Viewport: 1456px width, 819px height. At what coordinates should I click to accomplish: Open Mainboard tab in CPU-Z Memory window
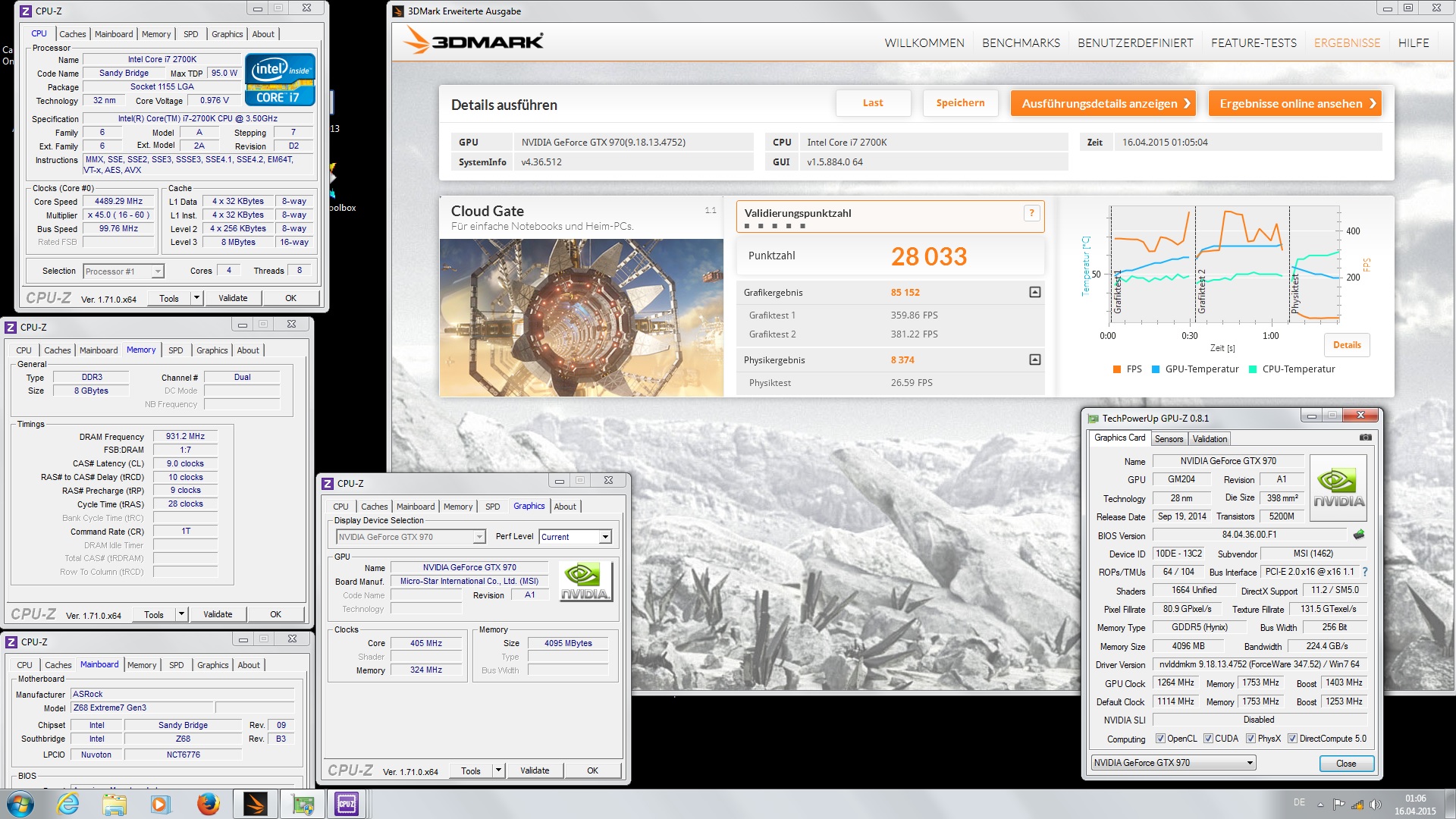(99, 350)
